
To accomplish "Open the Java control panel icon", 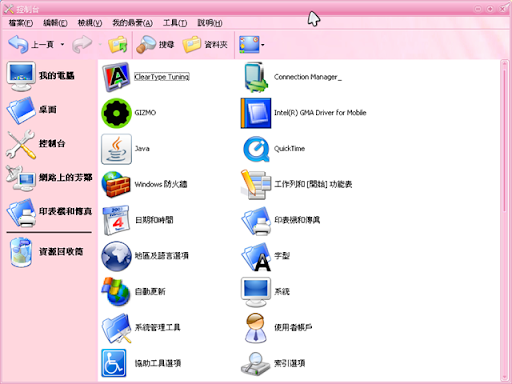I will 116,149.
